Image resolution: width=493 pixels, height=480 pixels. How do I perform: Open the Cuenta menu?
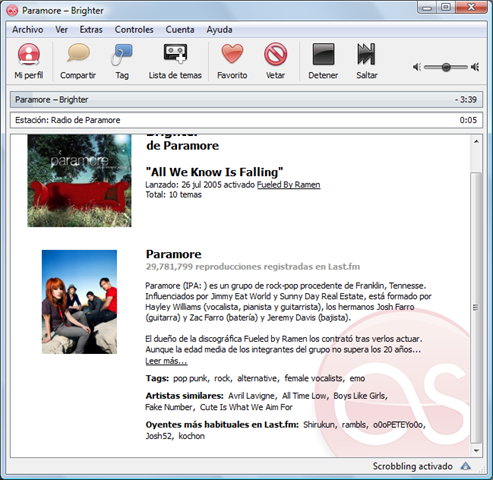180,30
